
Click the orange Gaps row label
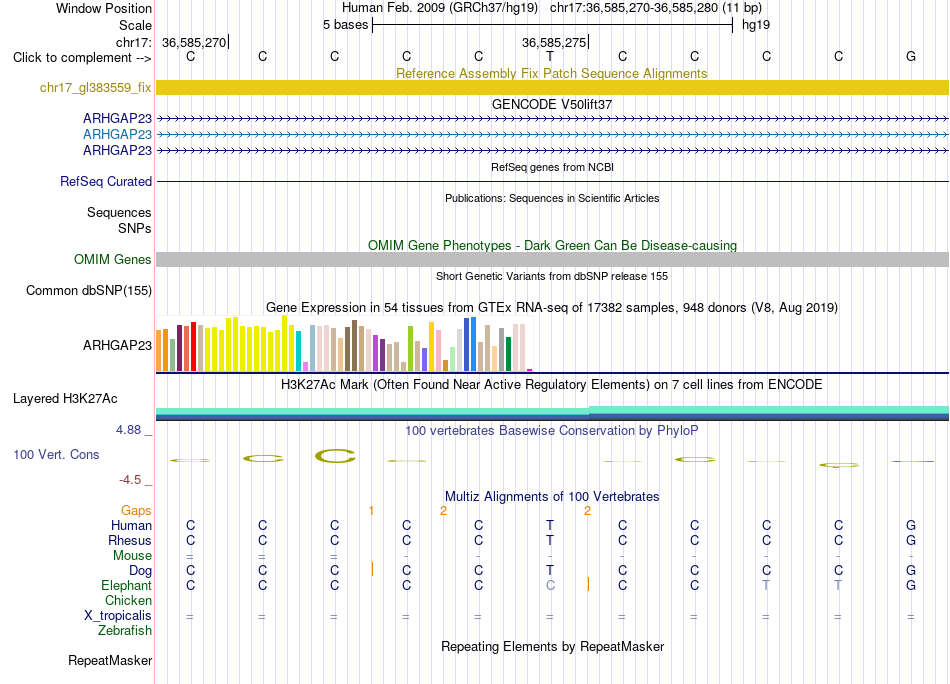tap(136, 511)
